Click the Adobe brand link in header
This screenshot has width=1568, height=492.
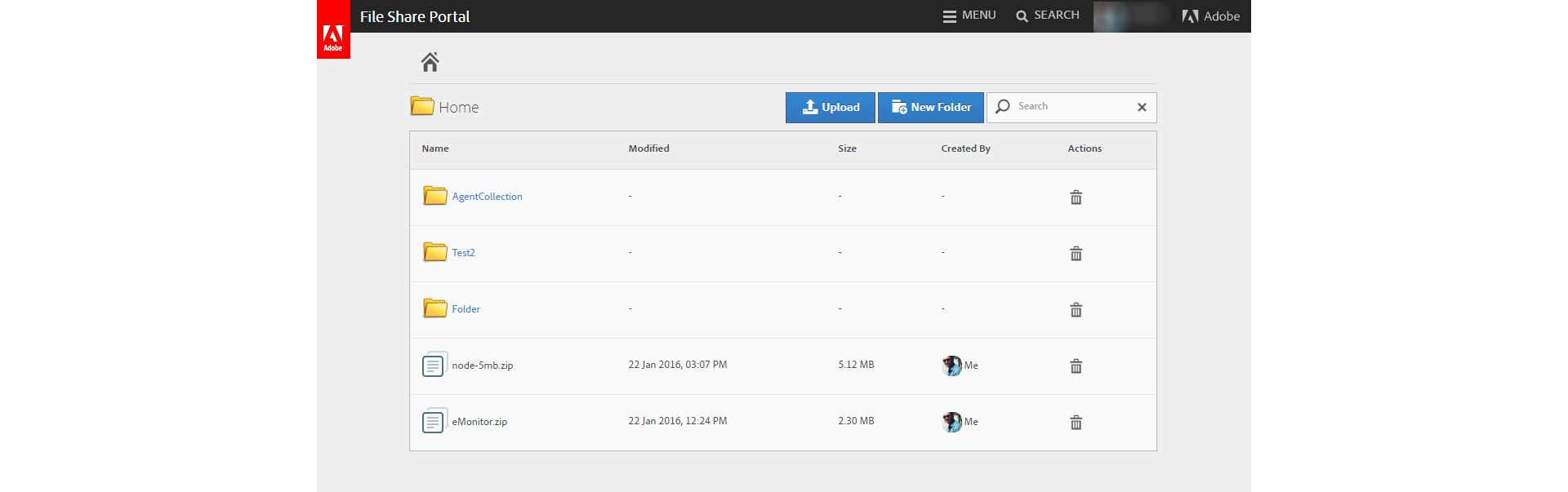[1211, 16]
